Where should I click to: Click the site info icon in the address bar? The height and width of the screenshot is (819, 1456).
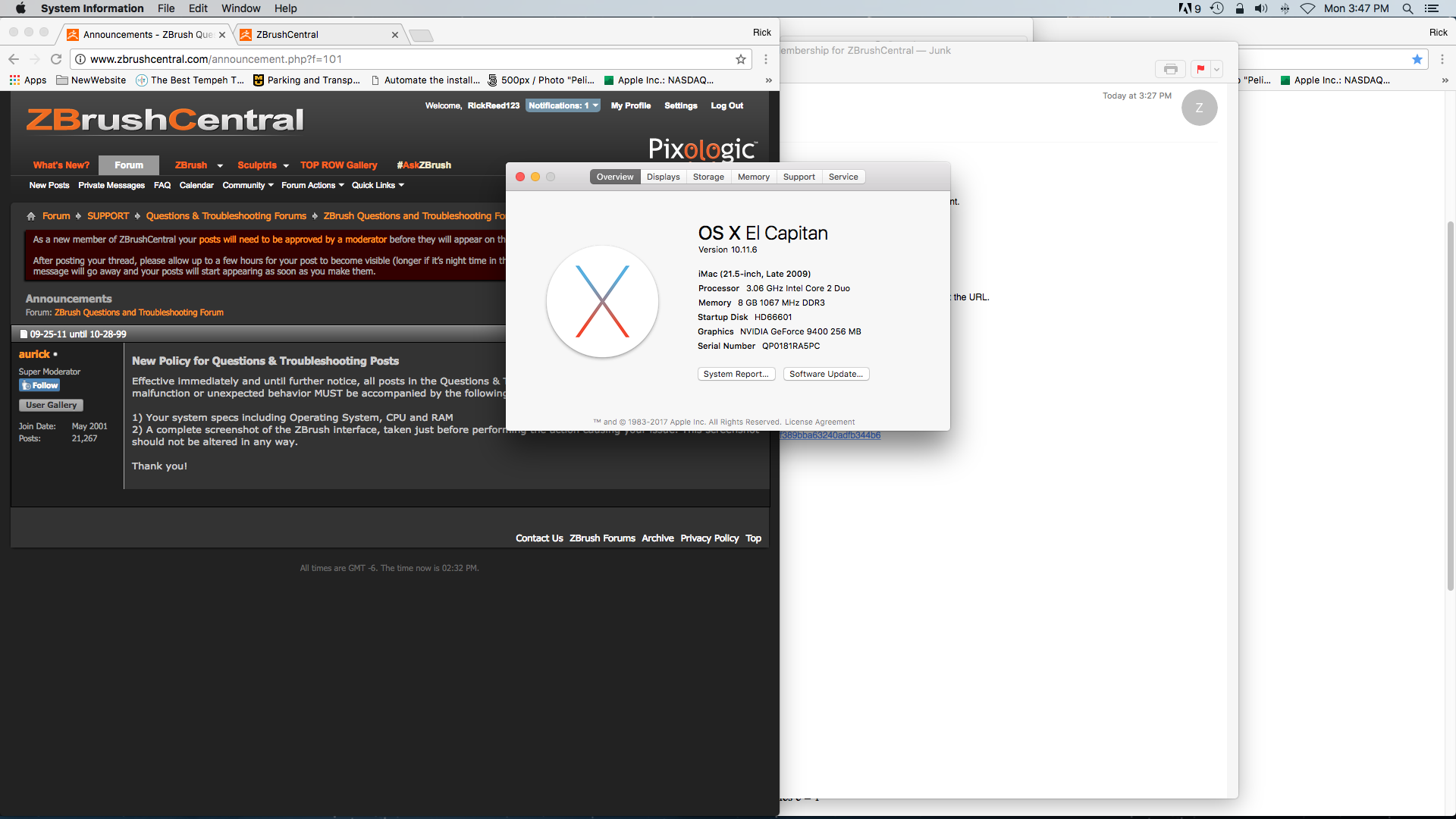click(80, 59)
